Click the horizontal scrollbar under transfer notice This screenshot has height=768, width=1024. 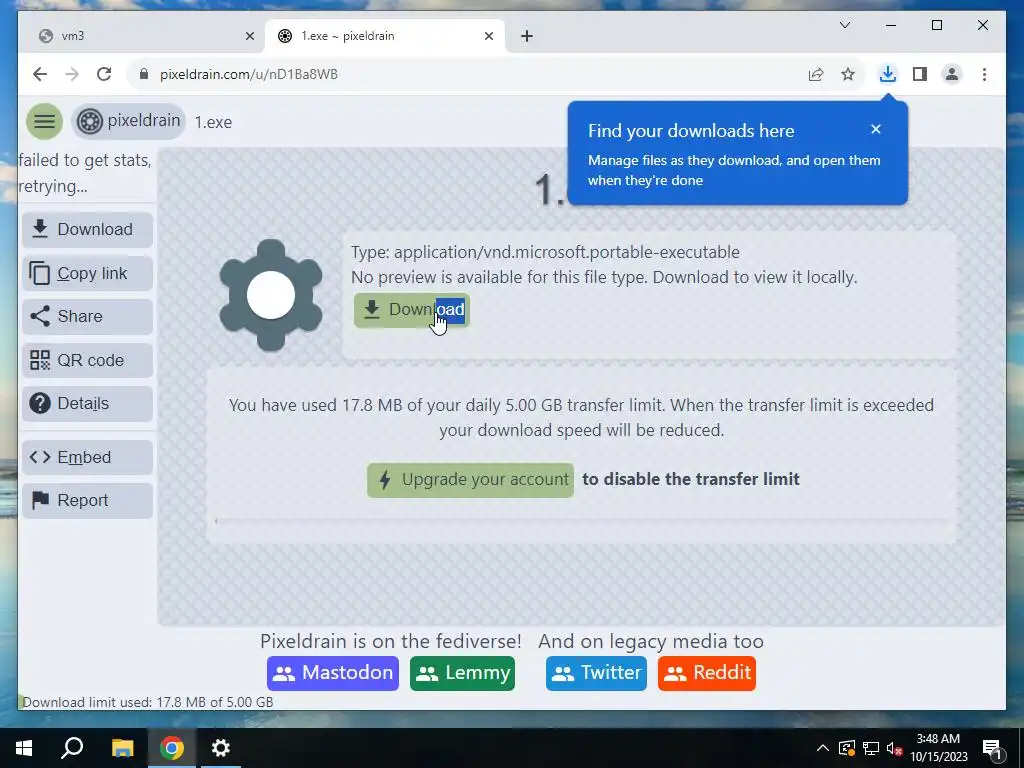pos(581,520)
